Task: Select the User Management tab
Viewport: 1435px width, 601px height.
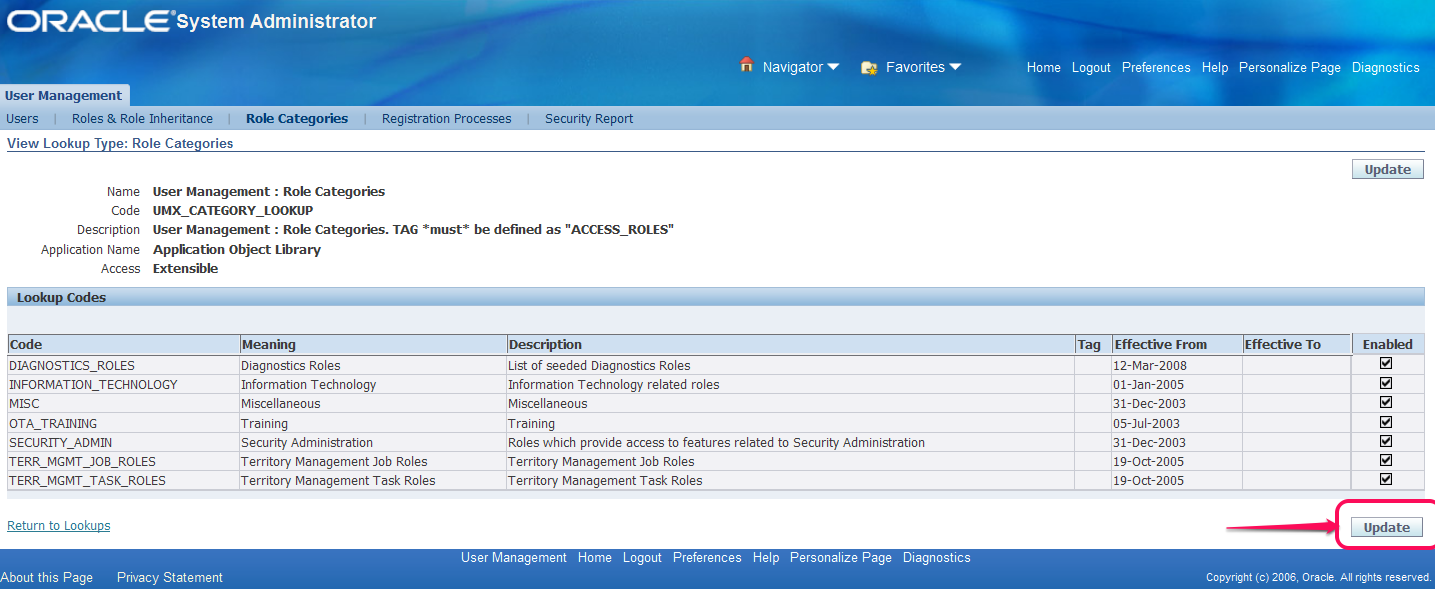Action: coord(64,96)
